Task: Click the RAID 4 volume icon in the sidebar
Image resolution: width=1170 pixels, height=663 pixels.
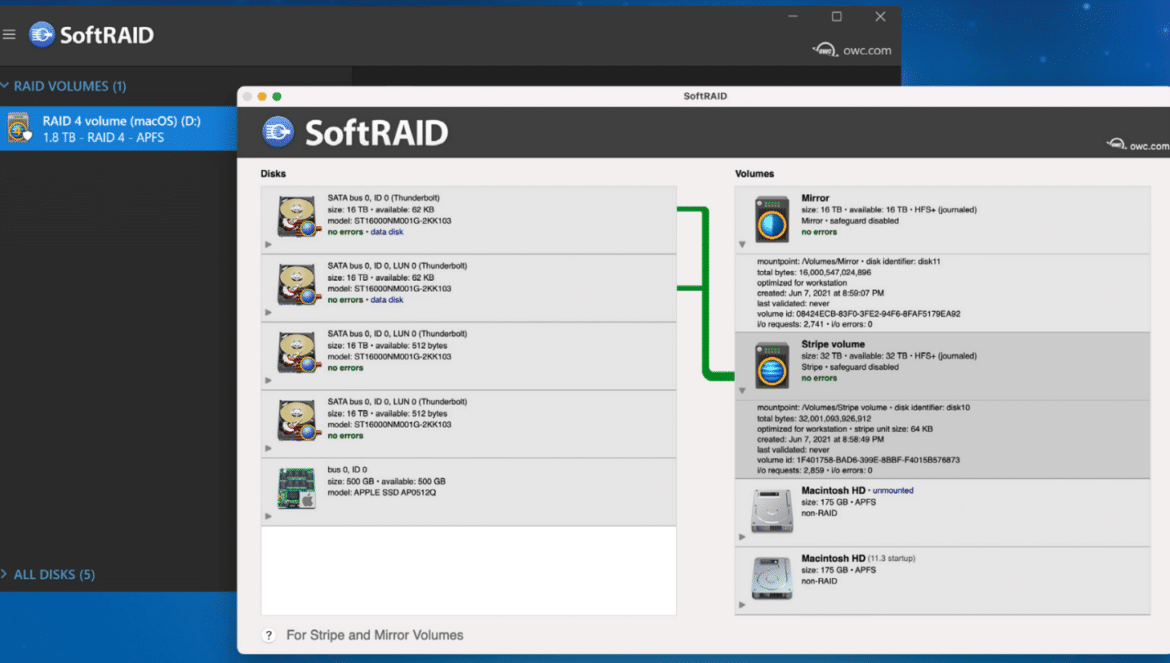Action: (19, 128)
